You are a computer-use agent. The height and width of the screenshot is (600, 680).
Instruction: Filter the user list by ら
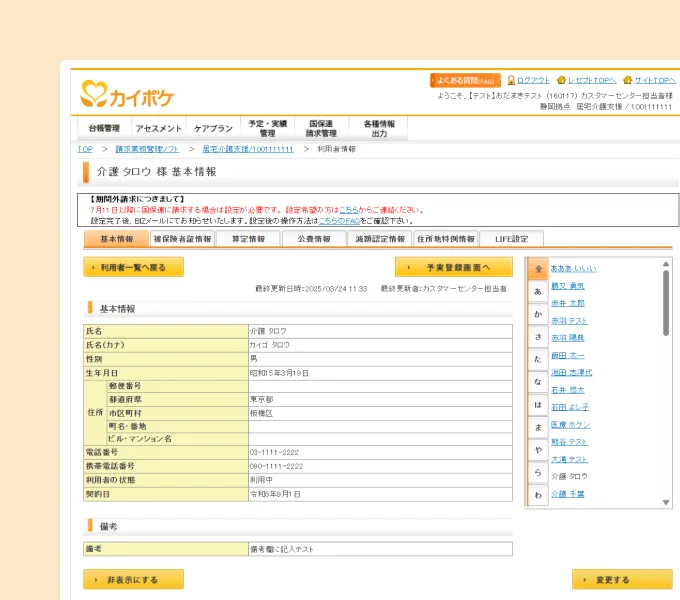pos(538,472)
